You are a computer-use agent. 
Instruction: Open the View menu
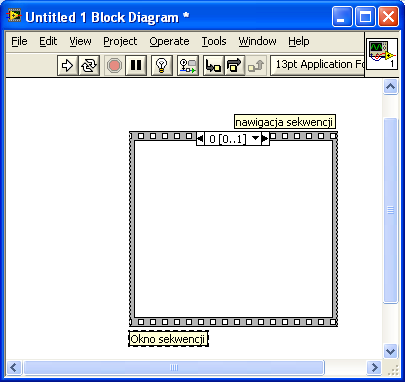tap(80, 41)
